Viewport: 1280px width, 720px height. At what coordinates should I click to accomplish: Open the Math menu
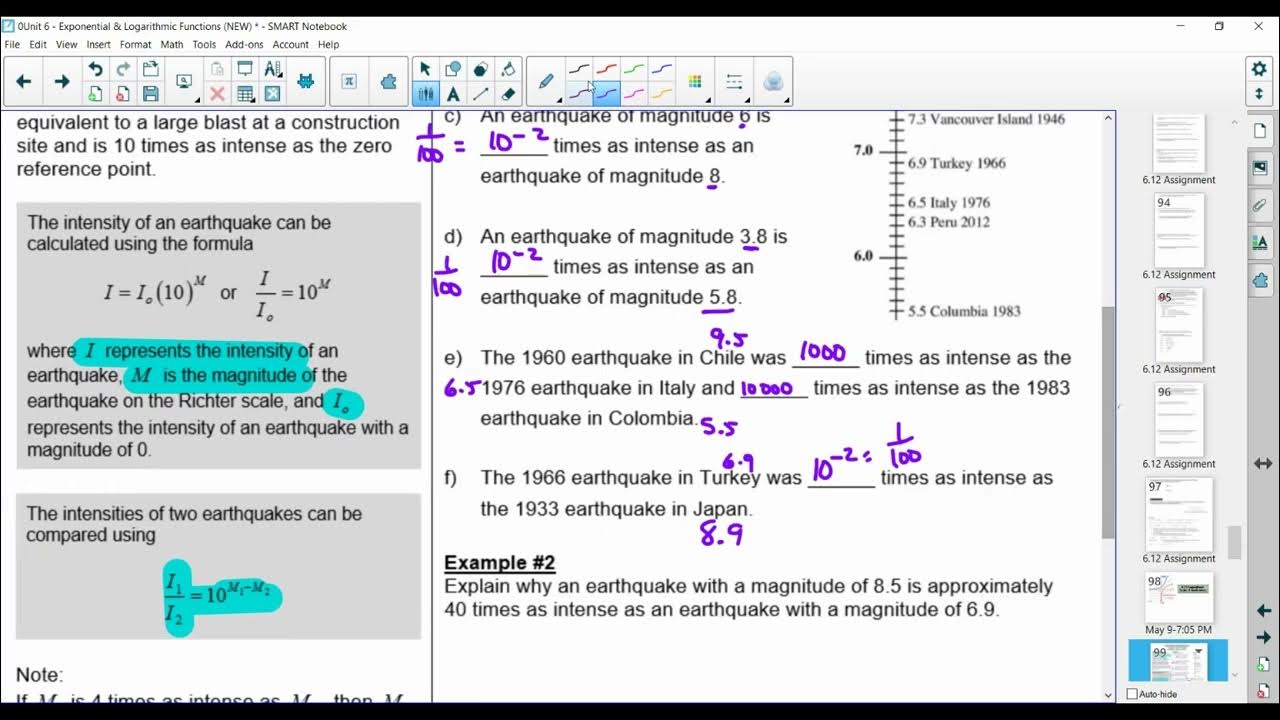pos(172,44)
